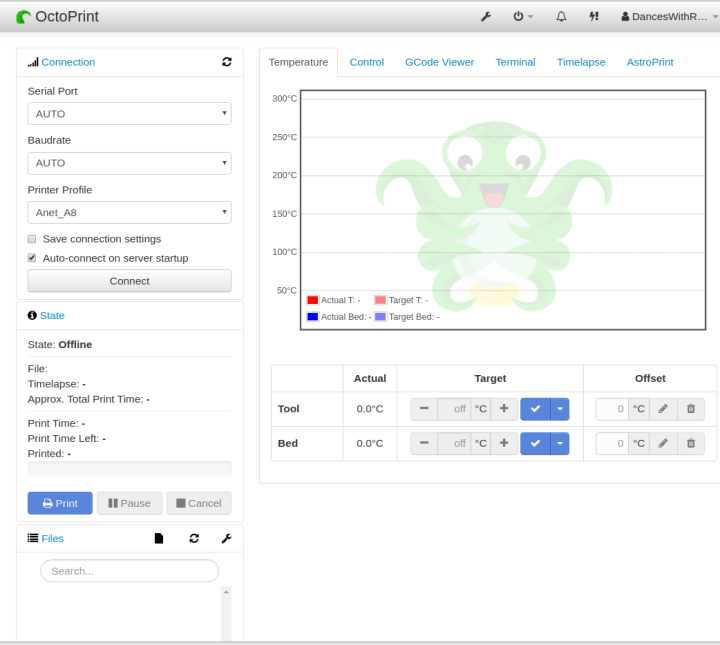The image size is (720, 645).
Task: Decrease Bed target temperature
Action: pyautogui.click(x=424, y=443)
